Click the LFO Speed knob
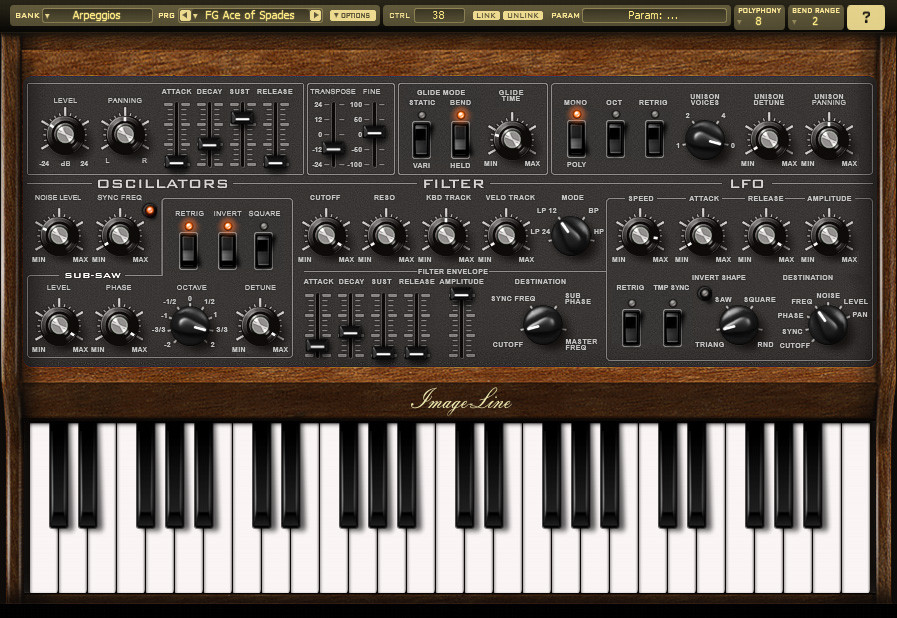The height and width of the screenshot is (618, 897). pyautogui.click(x=641, y=233)
